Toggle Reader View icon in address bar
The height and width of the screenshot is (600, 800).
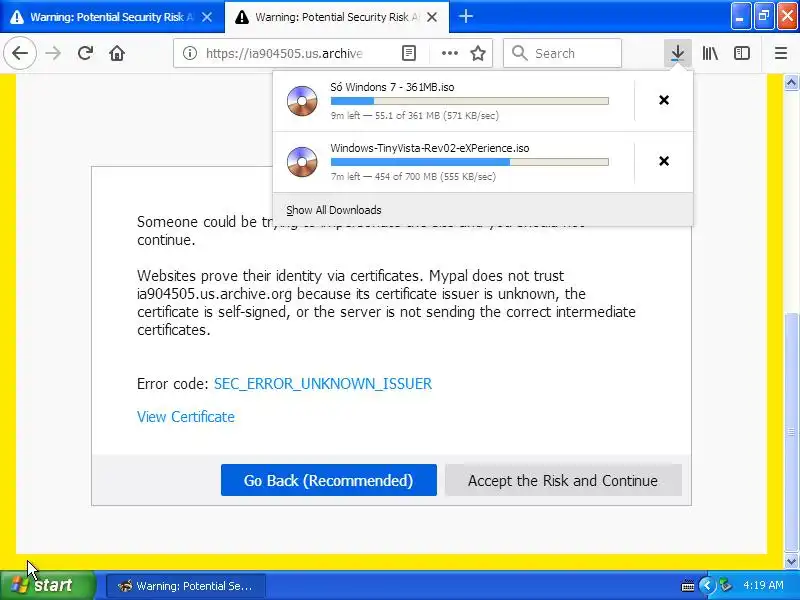(409, 53)
